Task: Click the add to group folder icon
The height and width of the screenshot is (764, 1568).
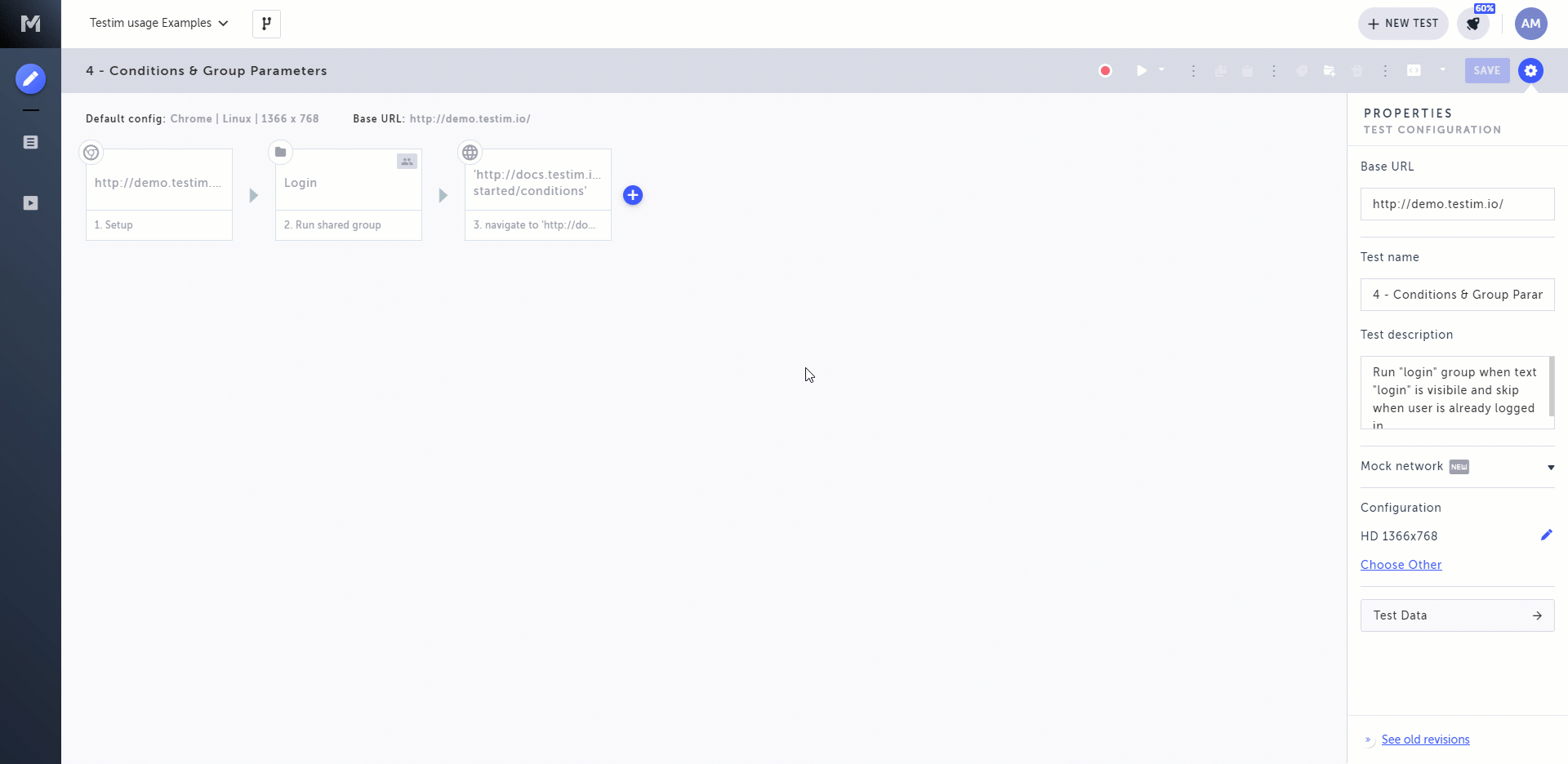Action: pyautogui.click(x=1330, y=71)
